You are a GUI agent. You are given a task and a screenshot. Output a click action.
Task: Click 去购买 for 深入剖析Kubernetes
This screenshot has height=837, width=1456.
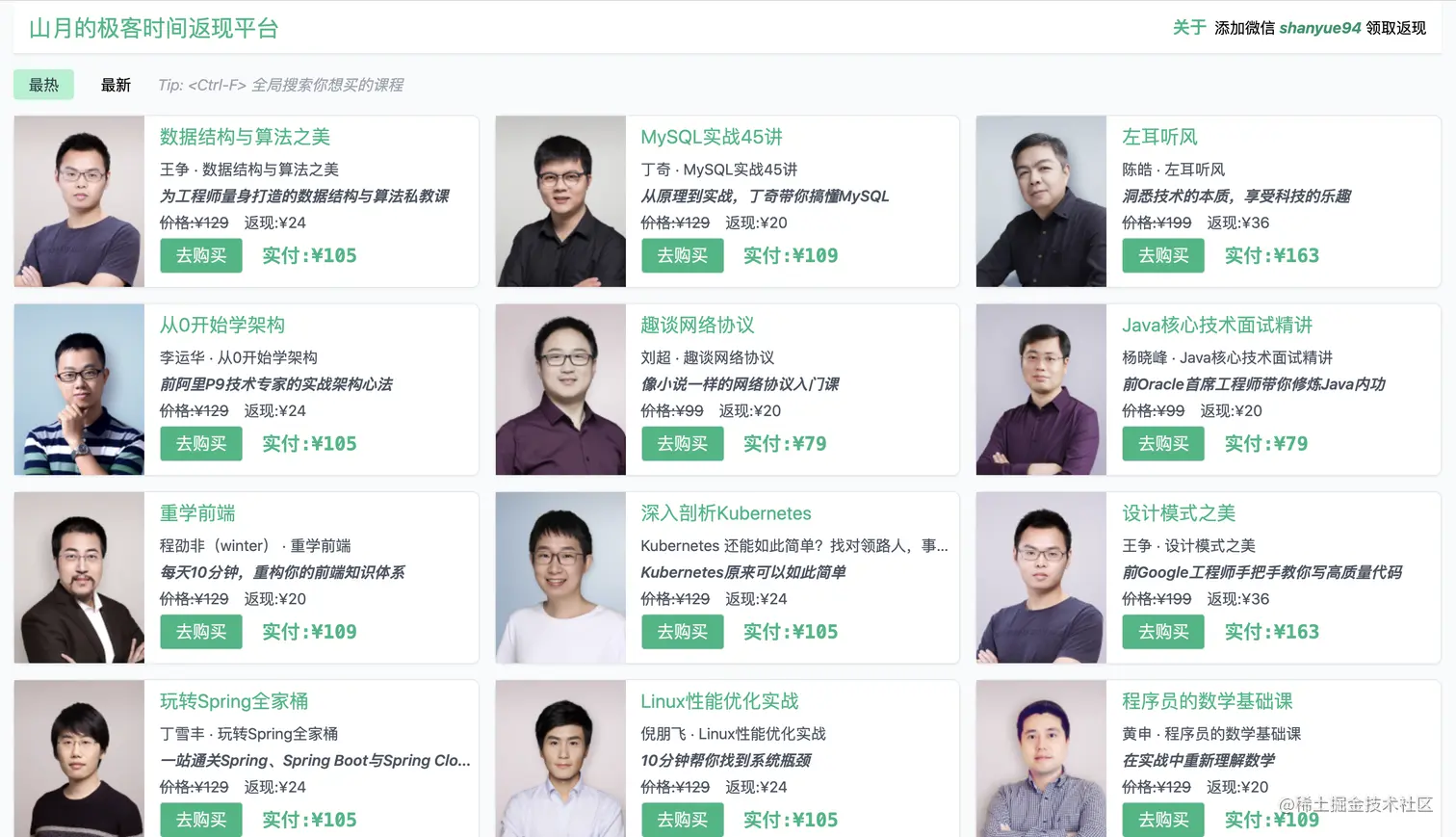683,632
